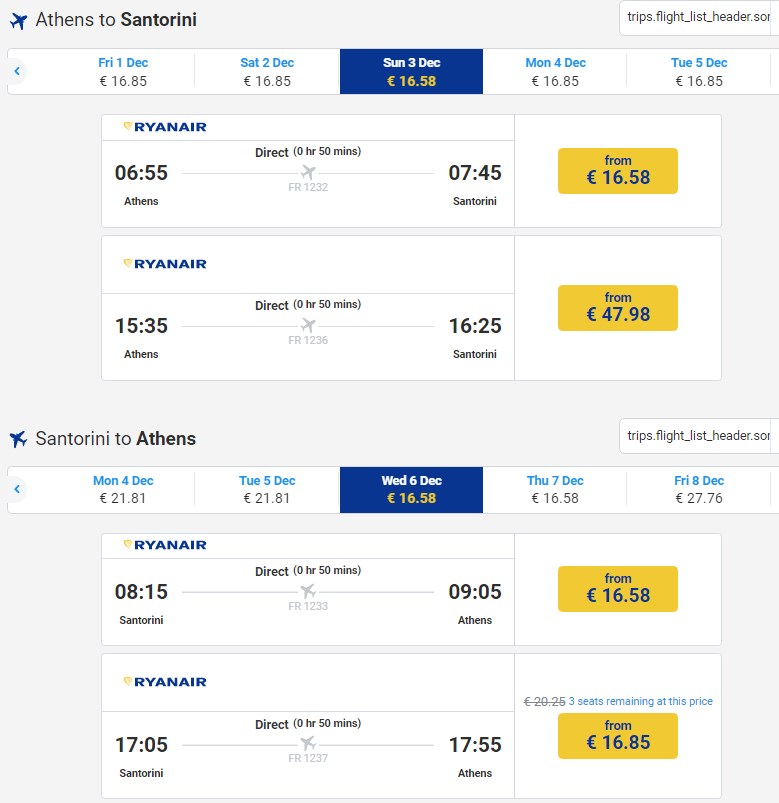Click Ryanair logo on flight FR 1232

[x=164, y=127]
